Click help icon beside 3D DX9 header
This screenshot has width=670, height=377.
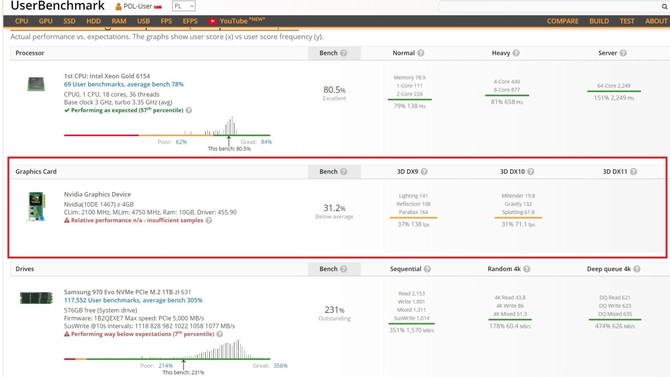(424, 171)
